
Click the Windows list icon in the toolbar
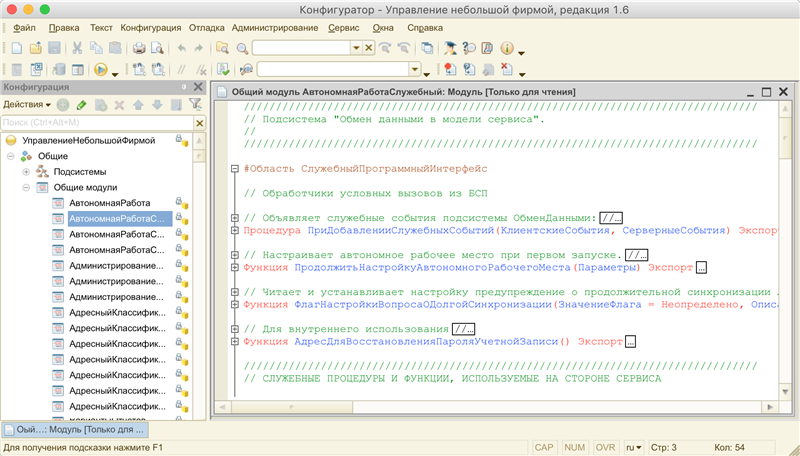point(427,48)
